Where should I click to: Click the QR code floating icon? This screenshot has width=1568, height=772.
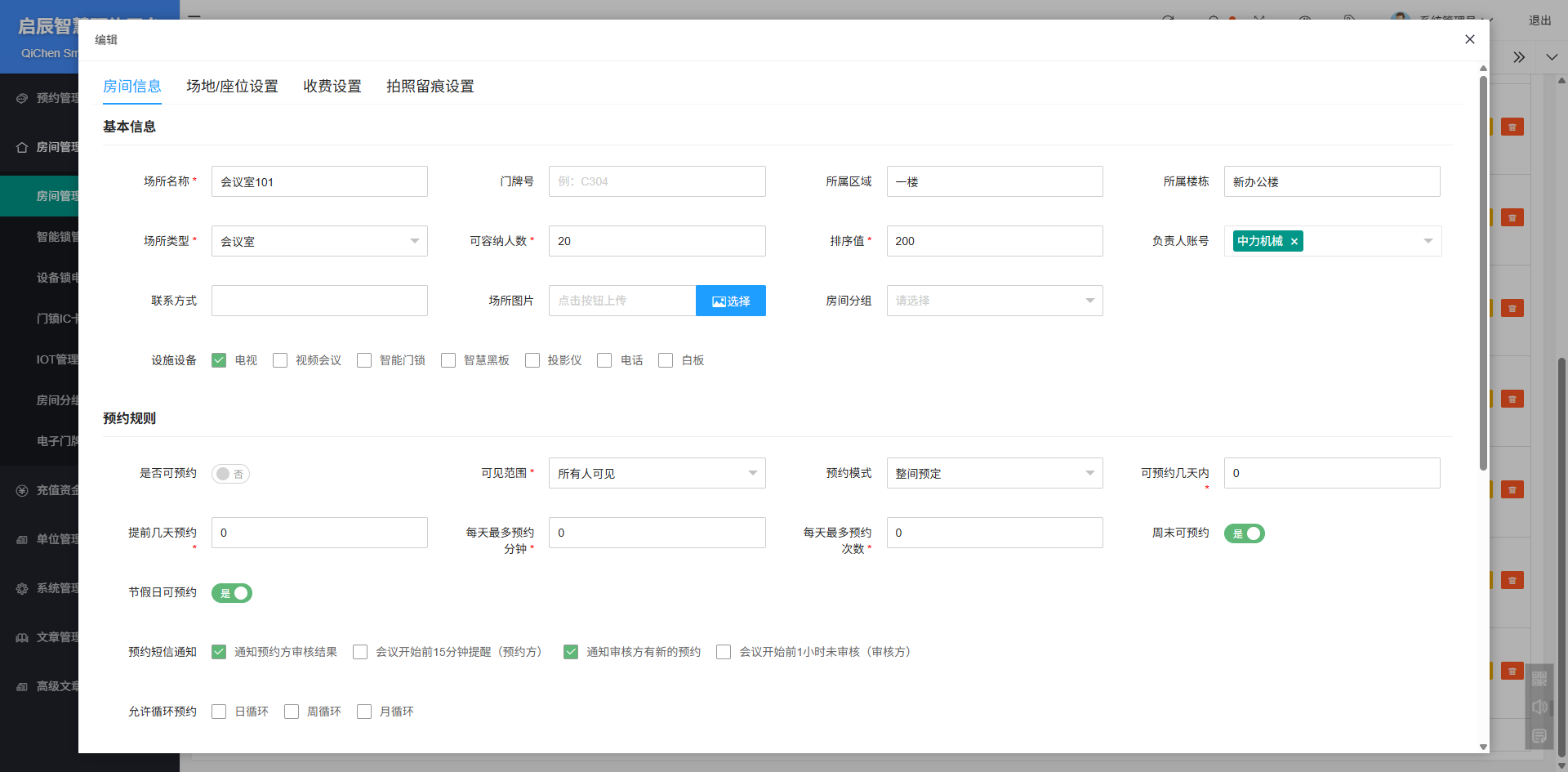point(1539,679)
